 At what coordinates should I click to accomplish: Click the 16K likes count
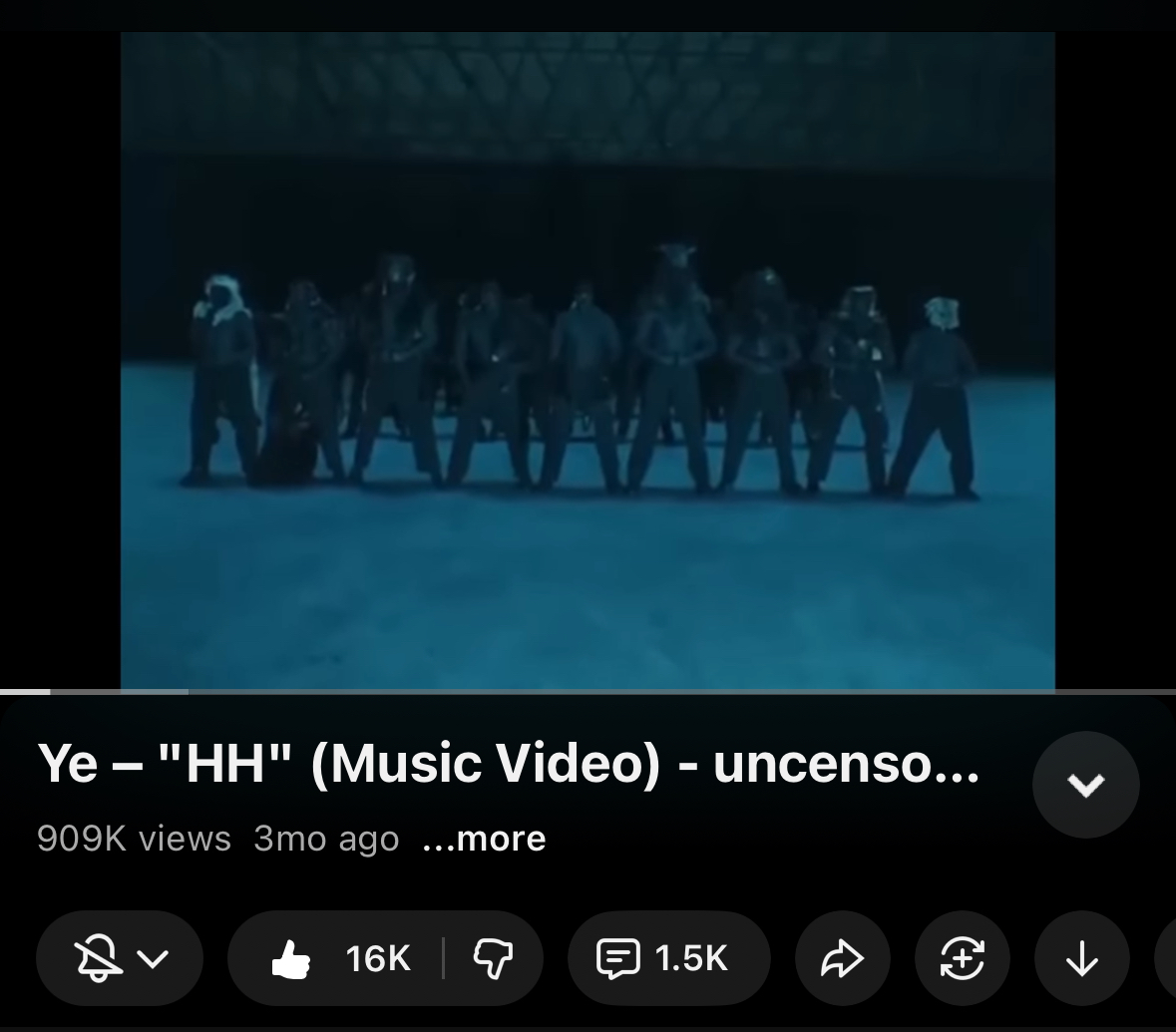[377, 958]
